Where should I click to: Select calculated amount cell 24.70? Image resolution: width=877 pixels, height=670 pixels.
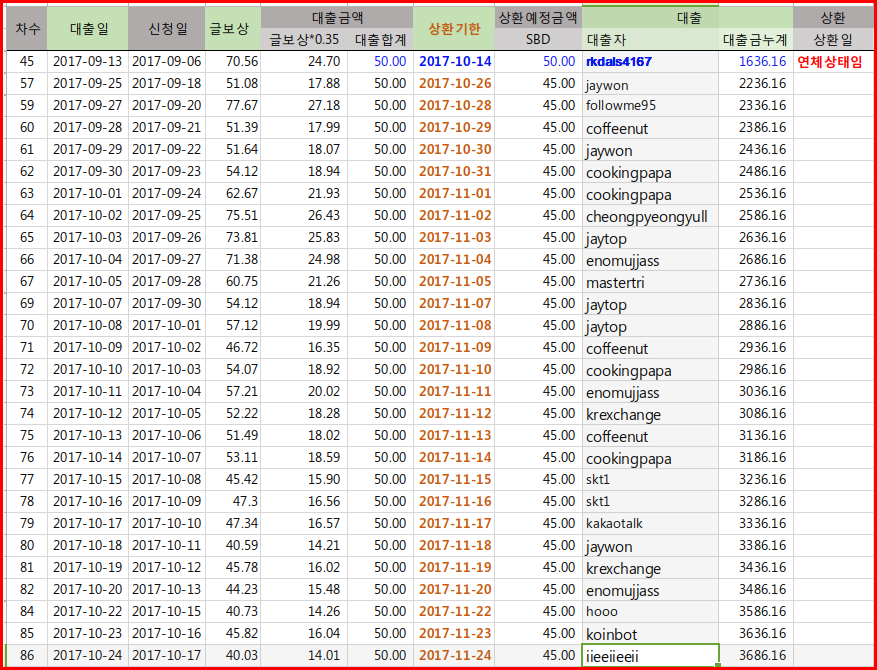[x=304, y=62]
